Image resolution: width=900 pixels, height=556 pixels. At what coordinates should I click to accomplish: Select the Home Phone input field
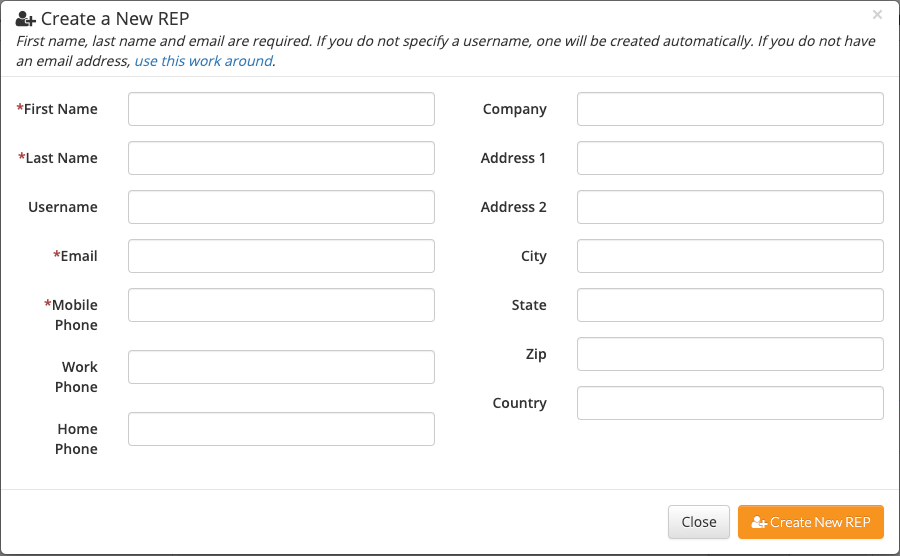click(x=281, y=429)
